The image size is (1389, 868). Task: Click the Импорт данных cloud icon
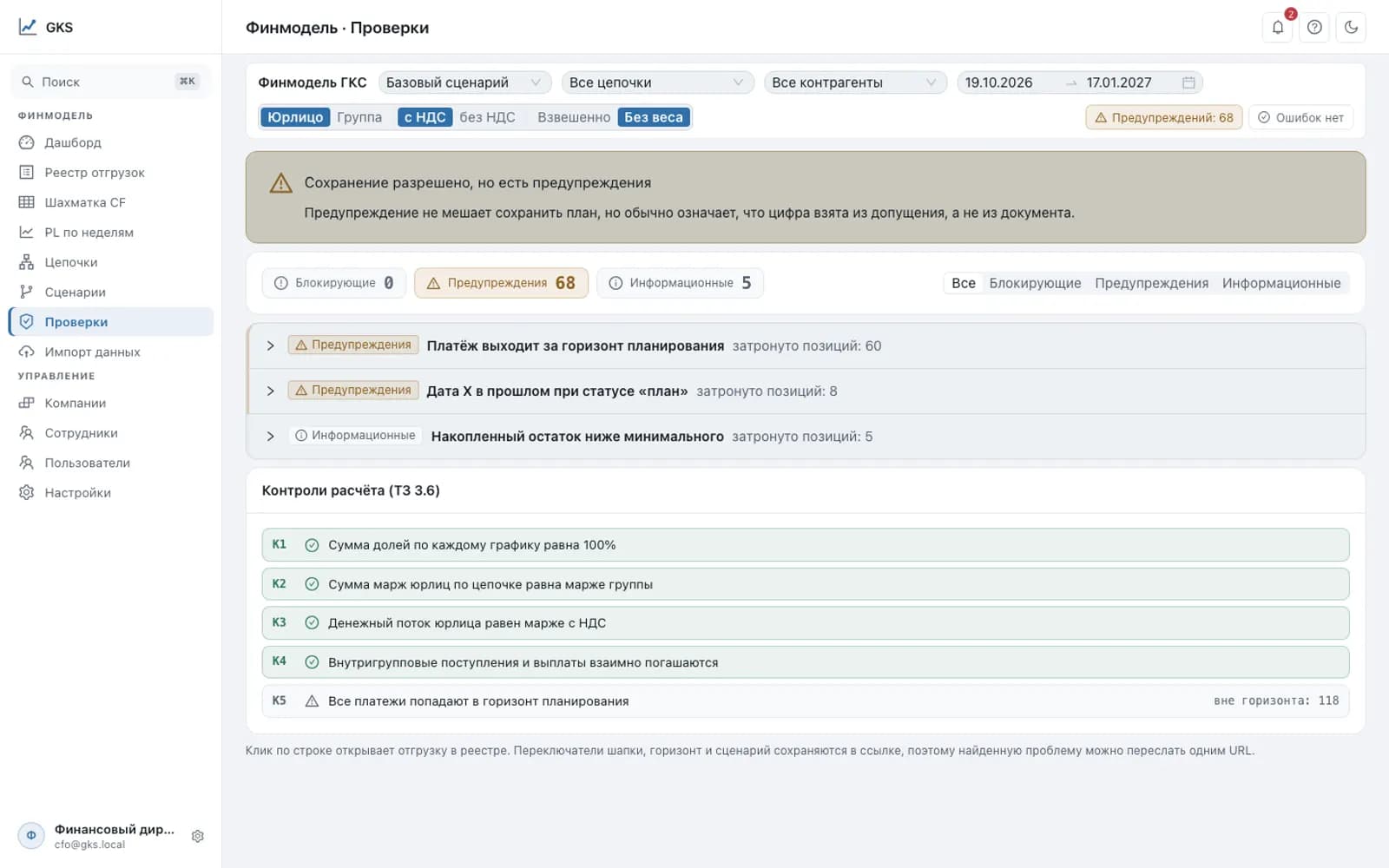[x=27, y=352]
